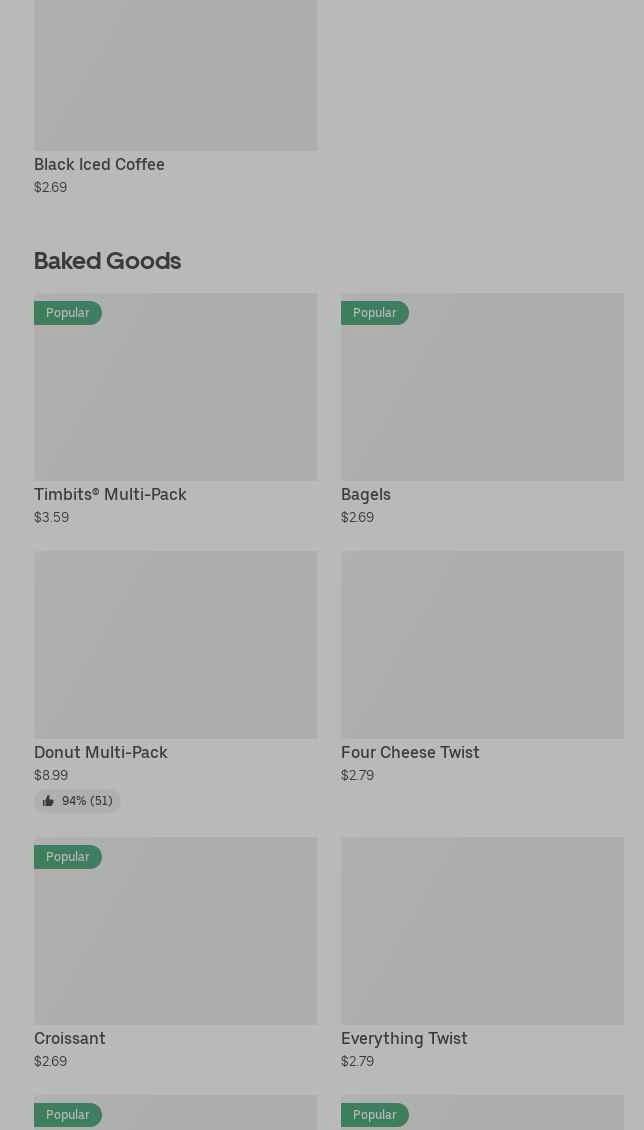Click the Baked Goods section heading
The image size is (644, 1130).
pos(107,261)
